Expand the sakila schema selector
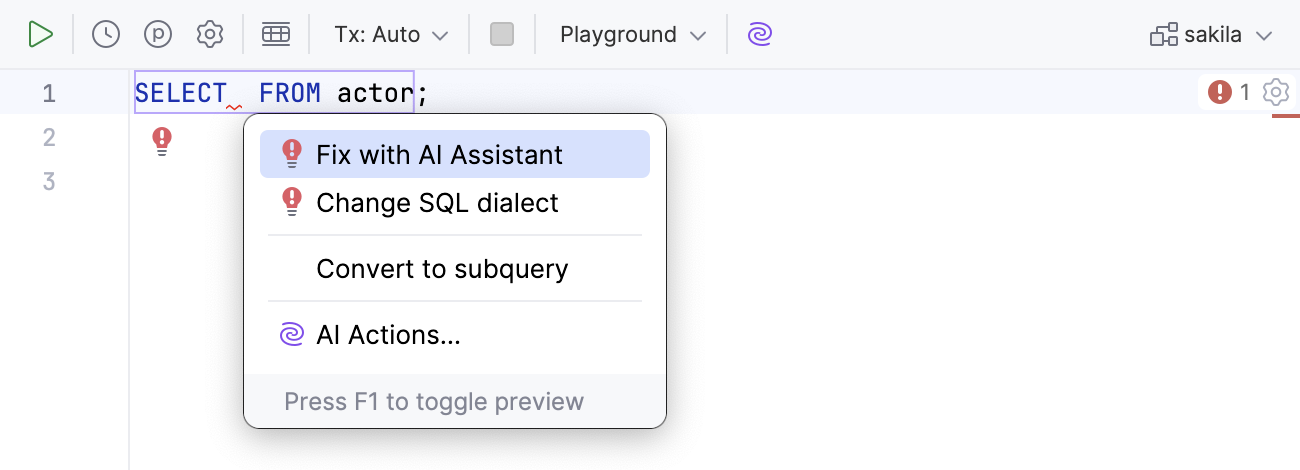Viewport: 1300px width, 470px height. click(1211, 35)
